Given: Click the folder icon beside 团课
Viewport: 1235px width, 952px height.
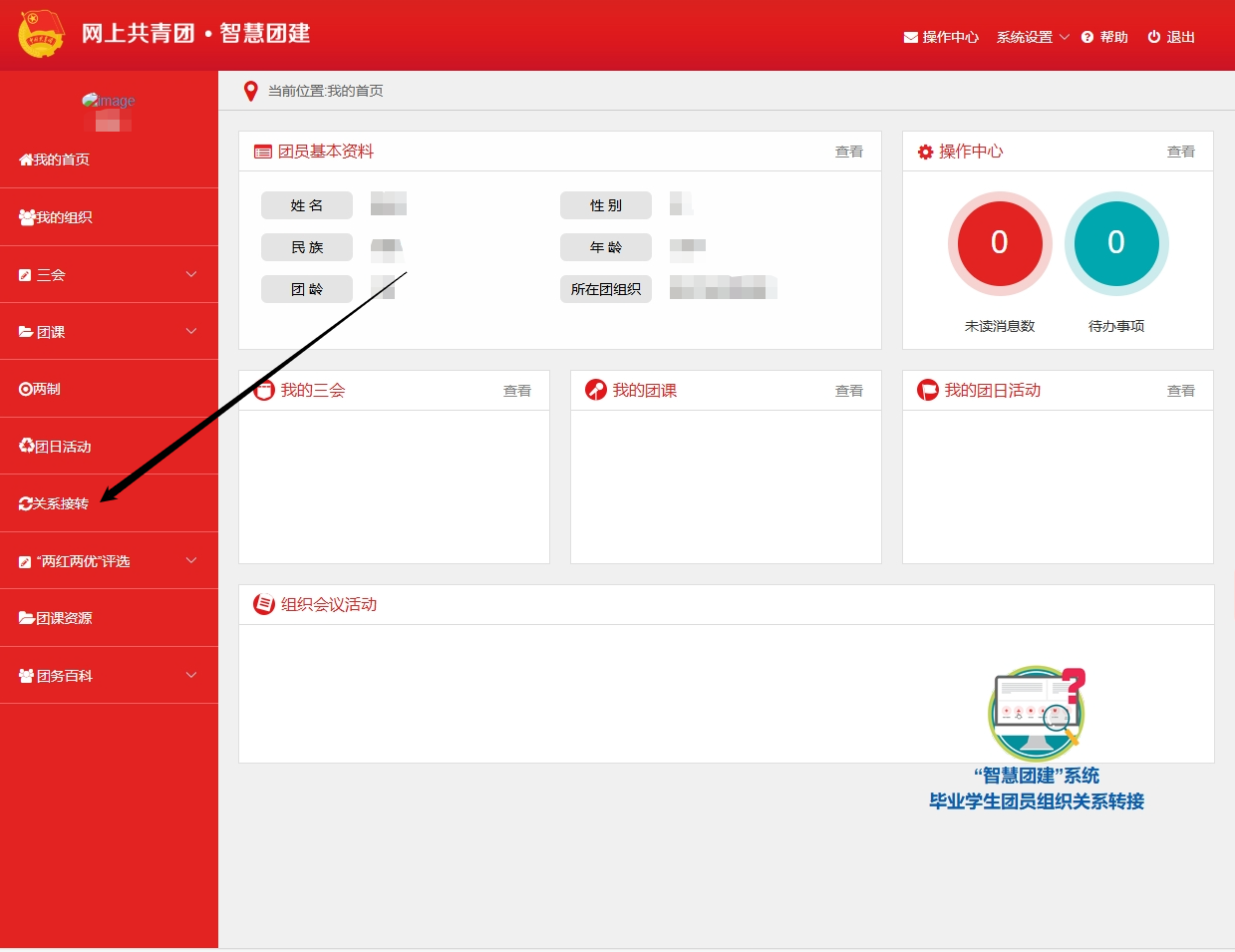Looking at the screenshot, I should 26,332.
